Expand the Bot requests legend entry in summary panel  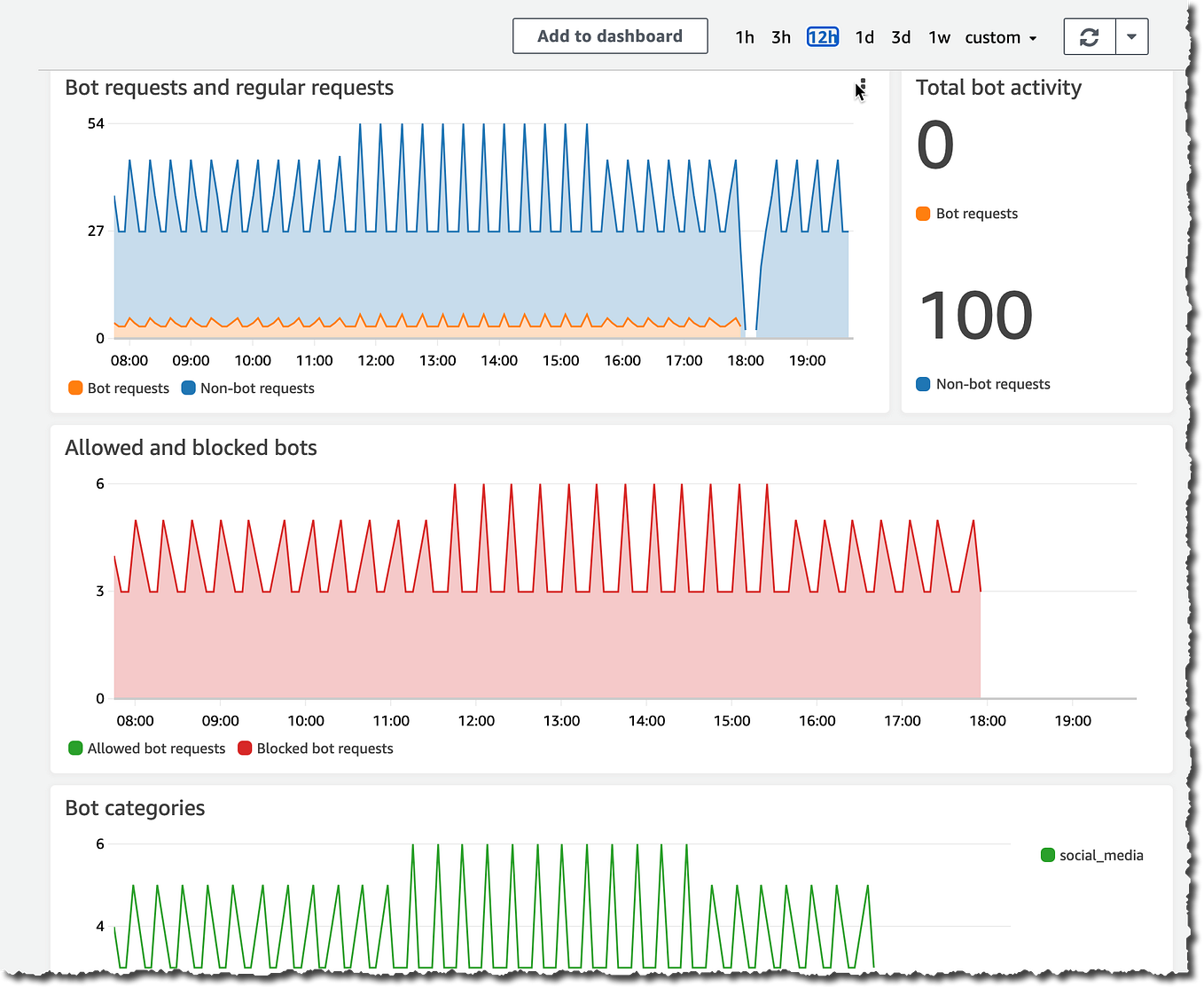(x=966, y=213)
